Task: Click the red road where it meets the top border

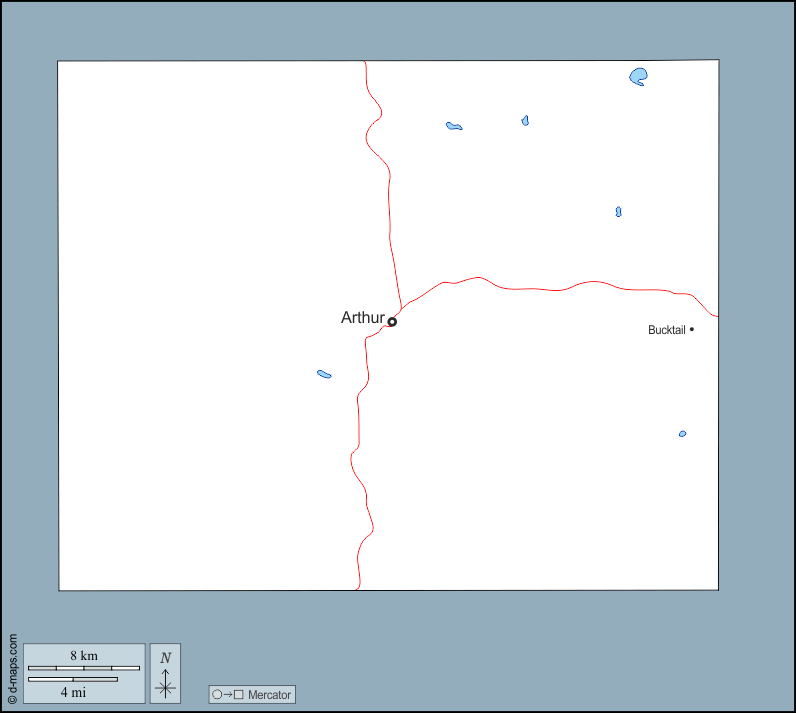Action: coord(365,63)
